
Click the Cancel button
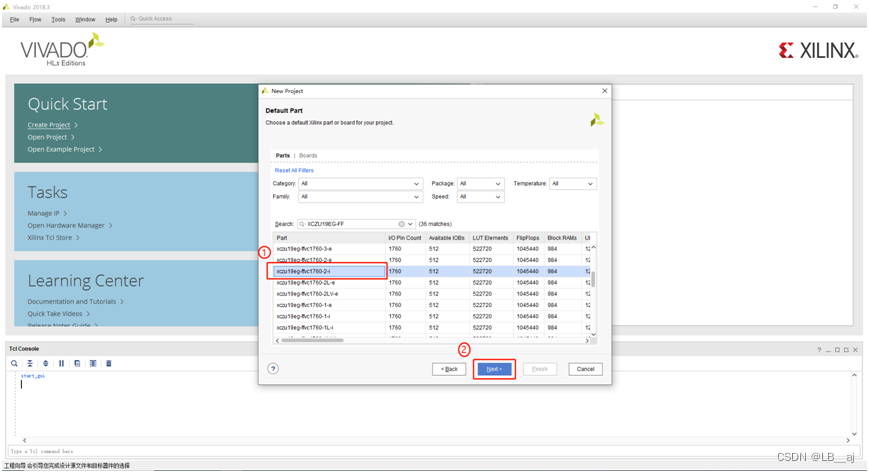pos(585,369)
